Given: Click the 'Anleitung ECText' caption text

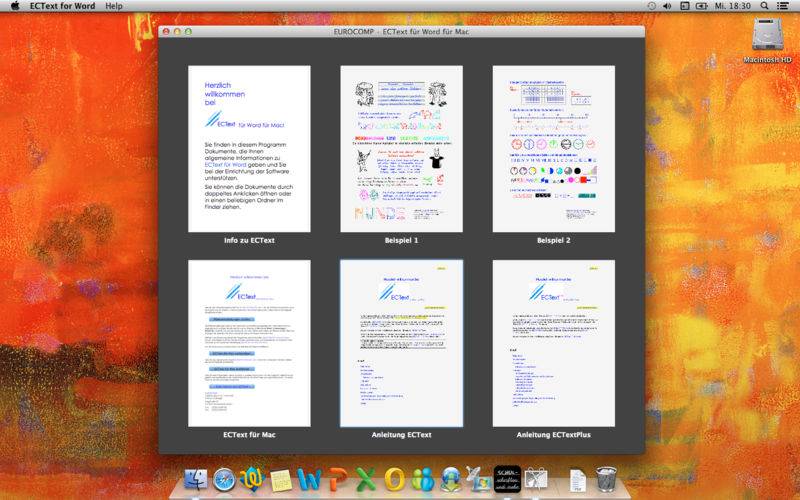Looking at the screenshot, I should [x=402, y=435].
